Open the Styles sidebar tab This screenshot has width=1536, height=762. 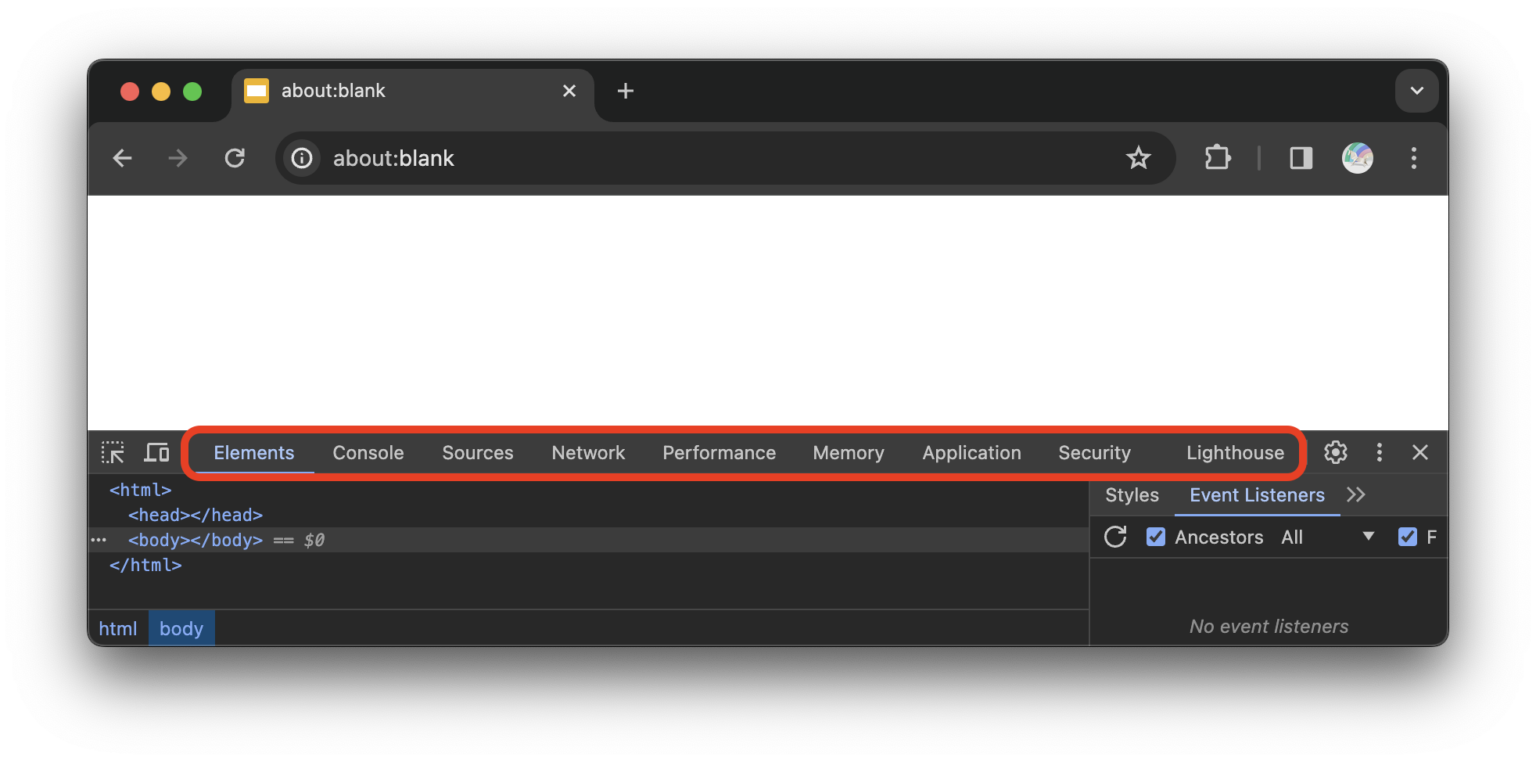[x=1132, y=495]
